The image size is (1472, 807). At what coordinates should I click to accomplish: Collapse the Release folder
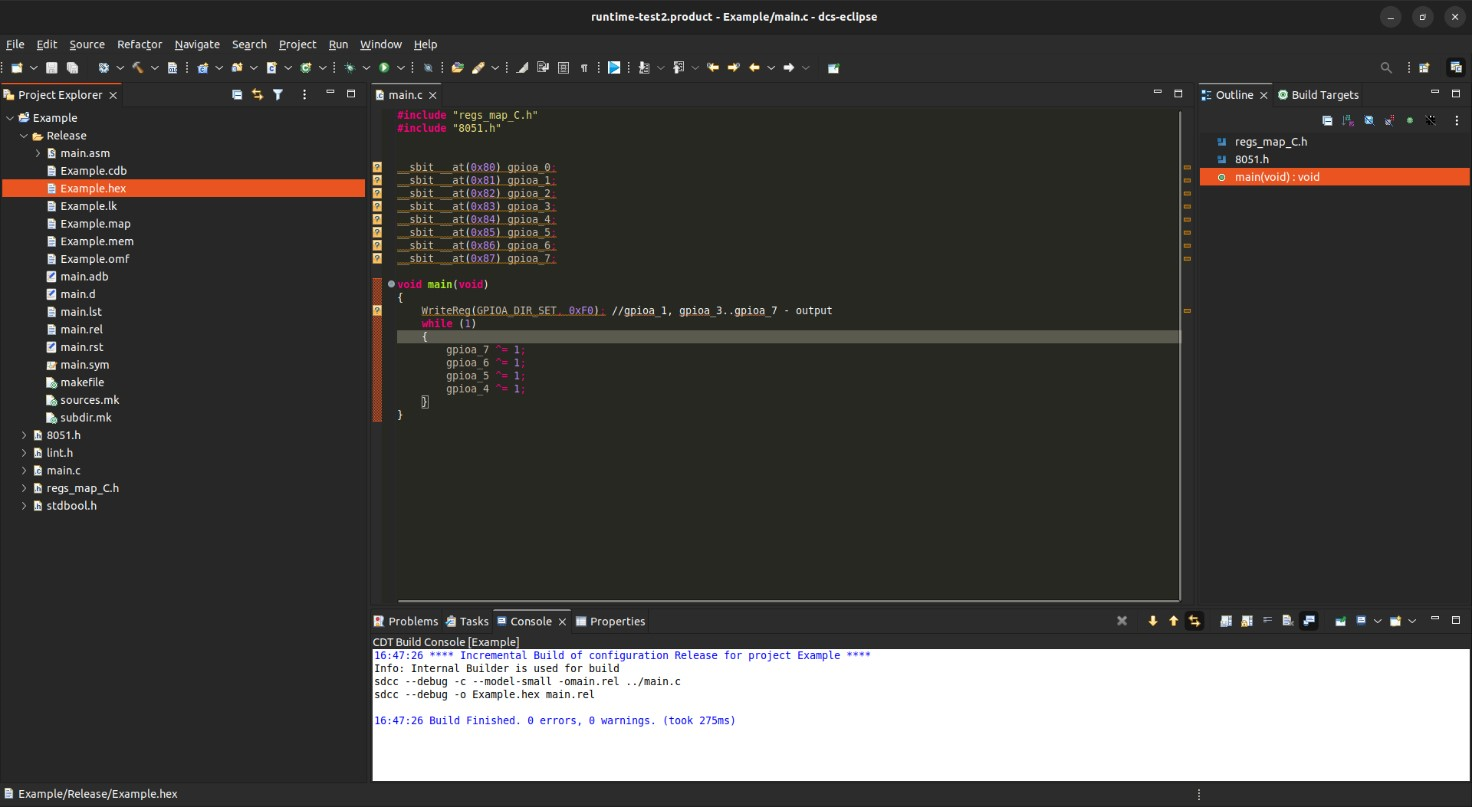click(24, 136)
